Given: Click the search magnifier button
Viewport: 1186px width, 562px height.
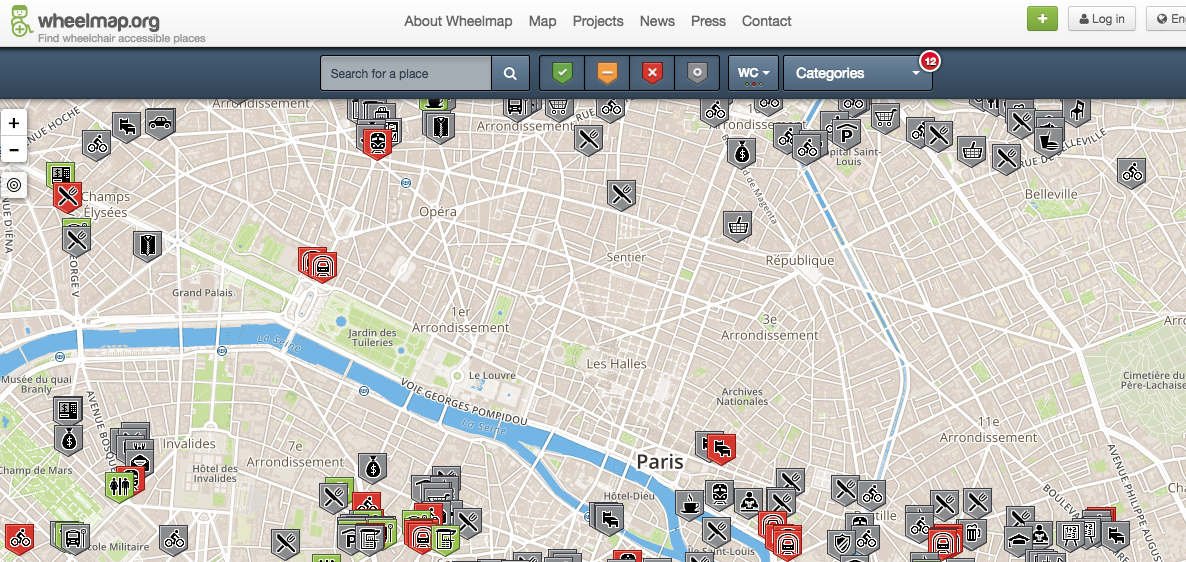Looking at the screenshot, I should [511, 73].
